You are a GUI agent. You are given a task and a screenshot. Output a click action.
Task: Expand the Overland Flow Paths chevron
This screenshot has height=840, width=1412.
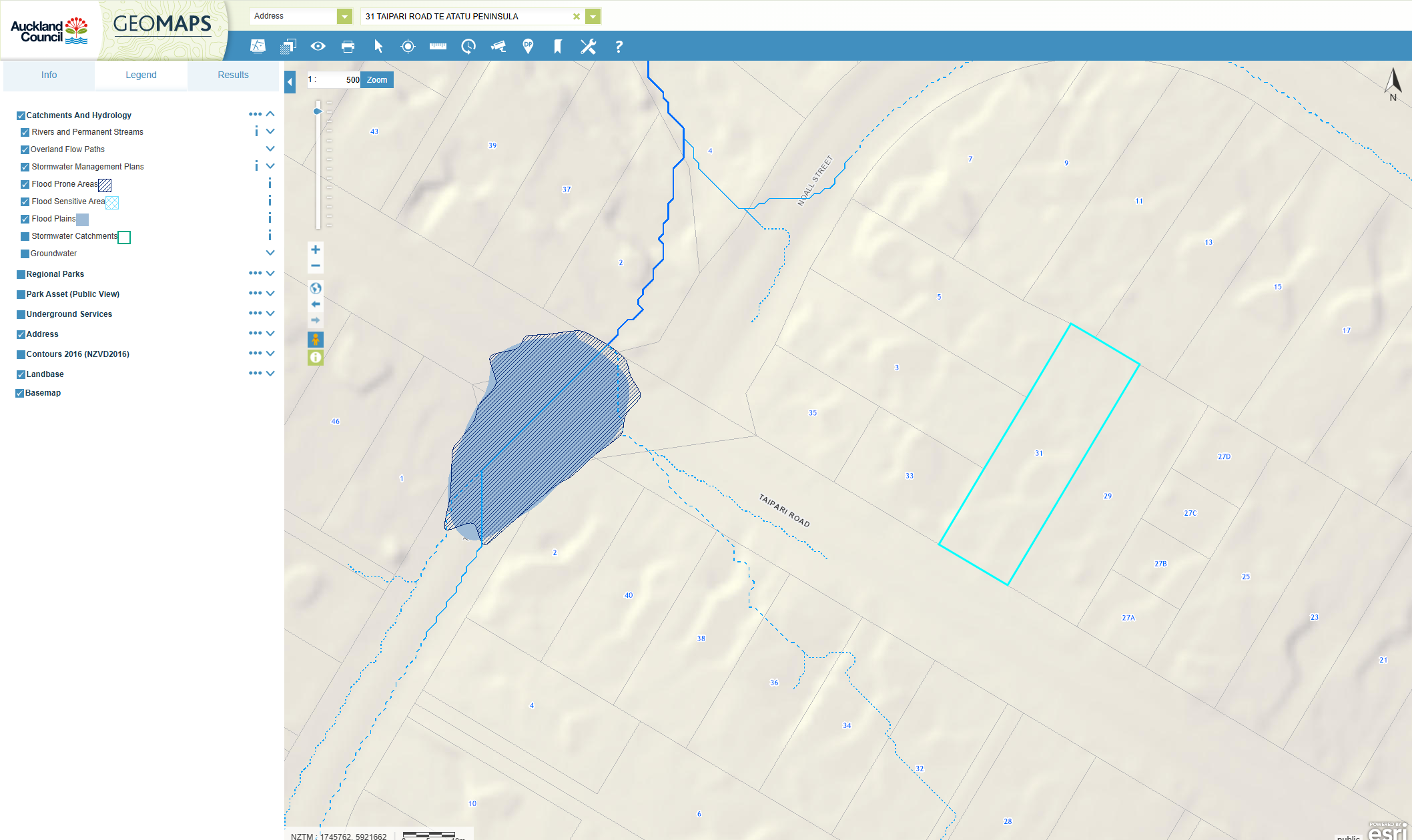coord(270,149)
